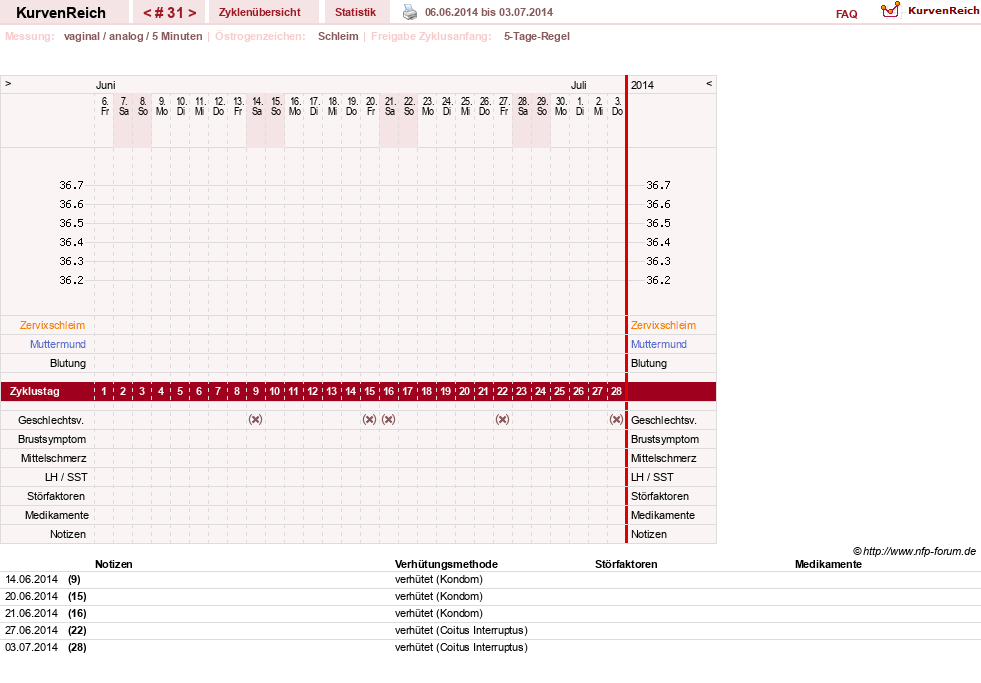Click Störfaktoren column header in notes table

[626, 564]
